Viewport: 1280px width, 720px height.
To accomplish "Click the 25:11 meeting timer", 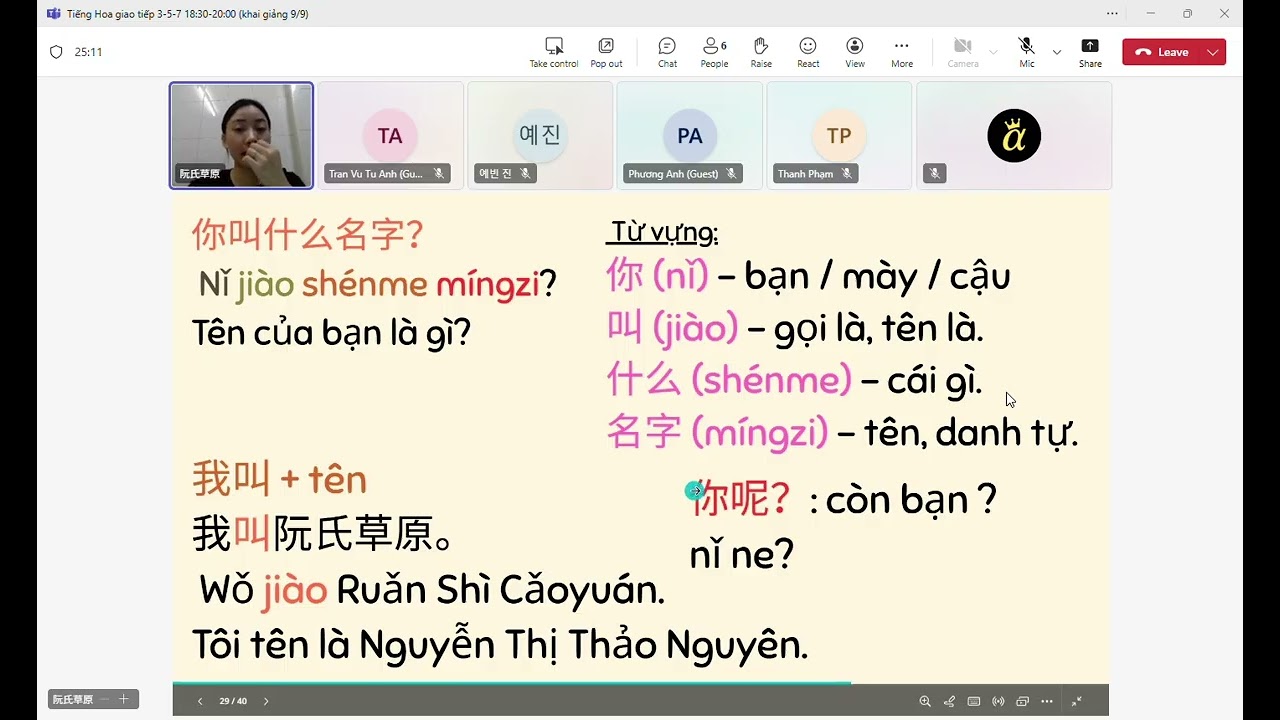I will point(88,52).
